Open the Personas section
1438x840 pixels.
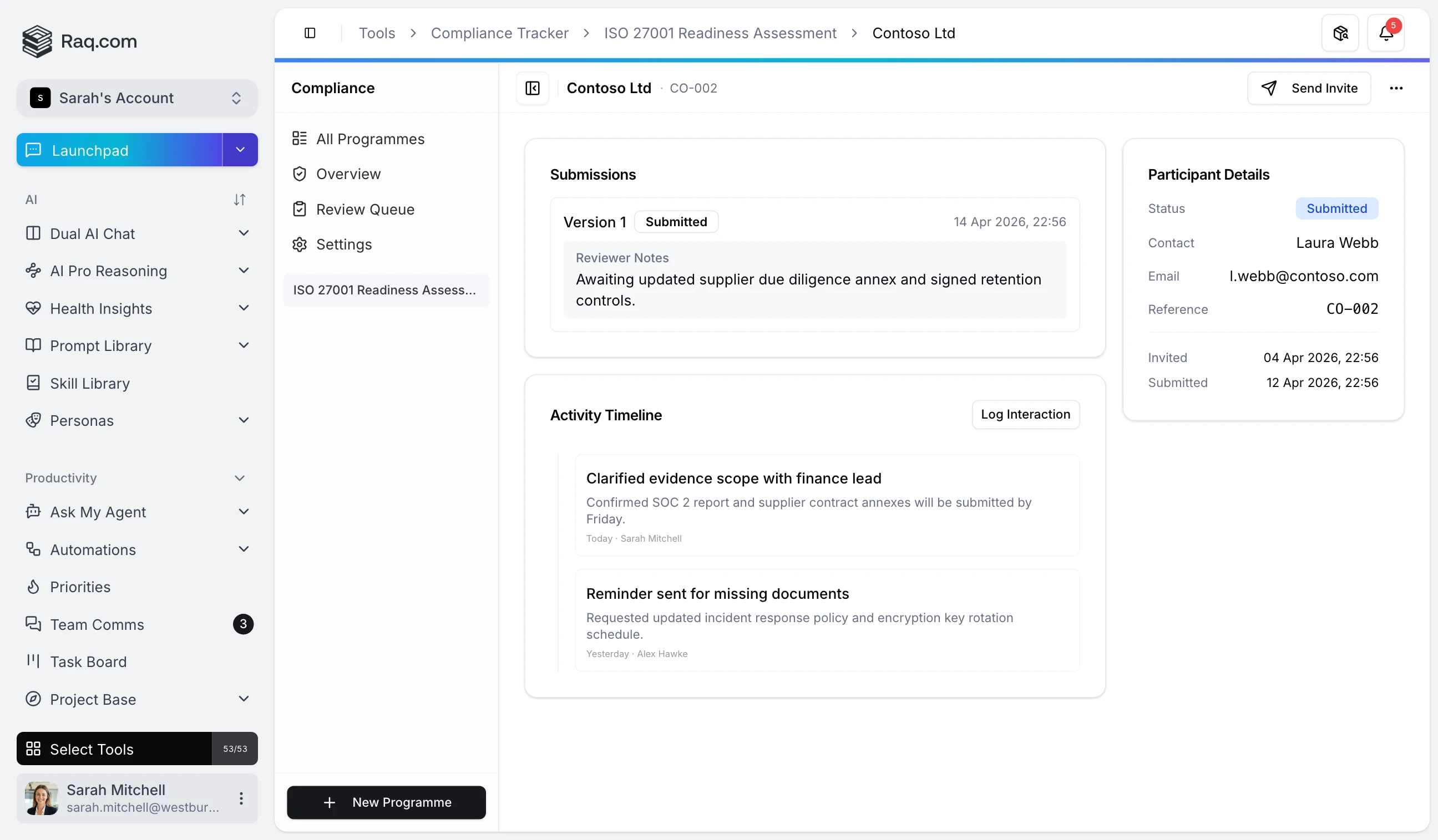(82, 421)
